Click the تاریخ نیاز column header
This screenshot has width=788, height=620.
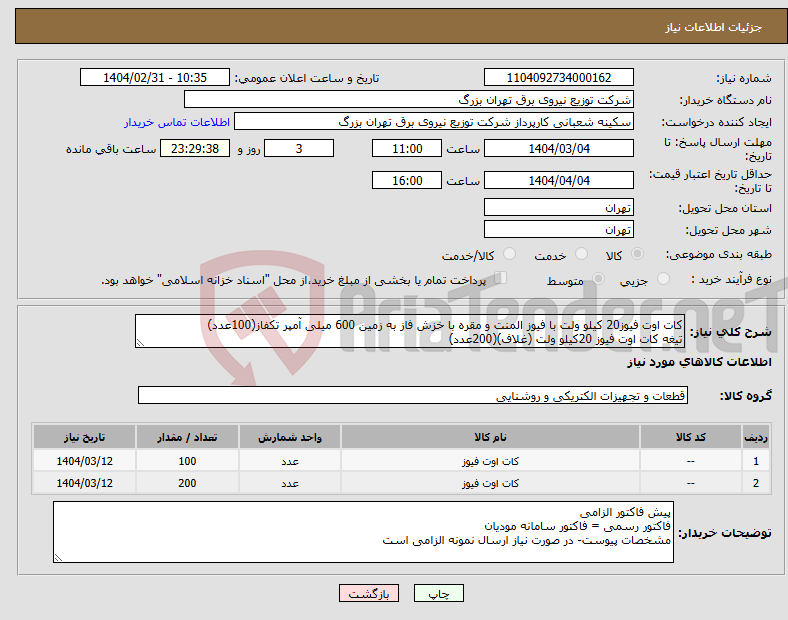(84, 437)
